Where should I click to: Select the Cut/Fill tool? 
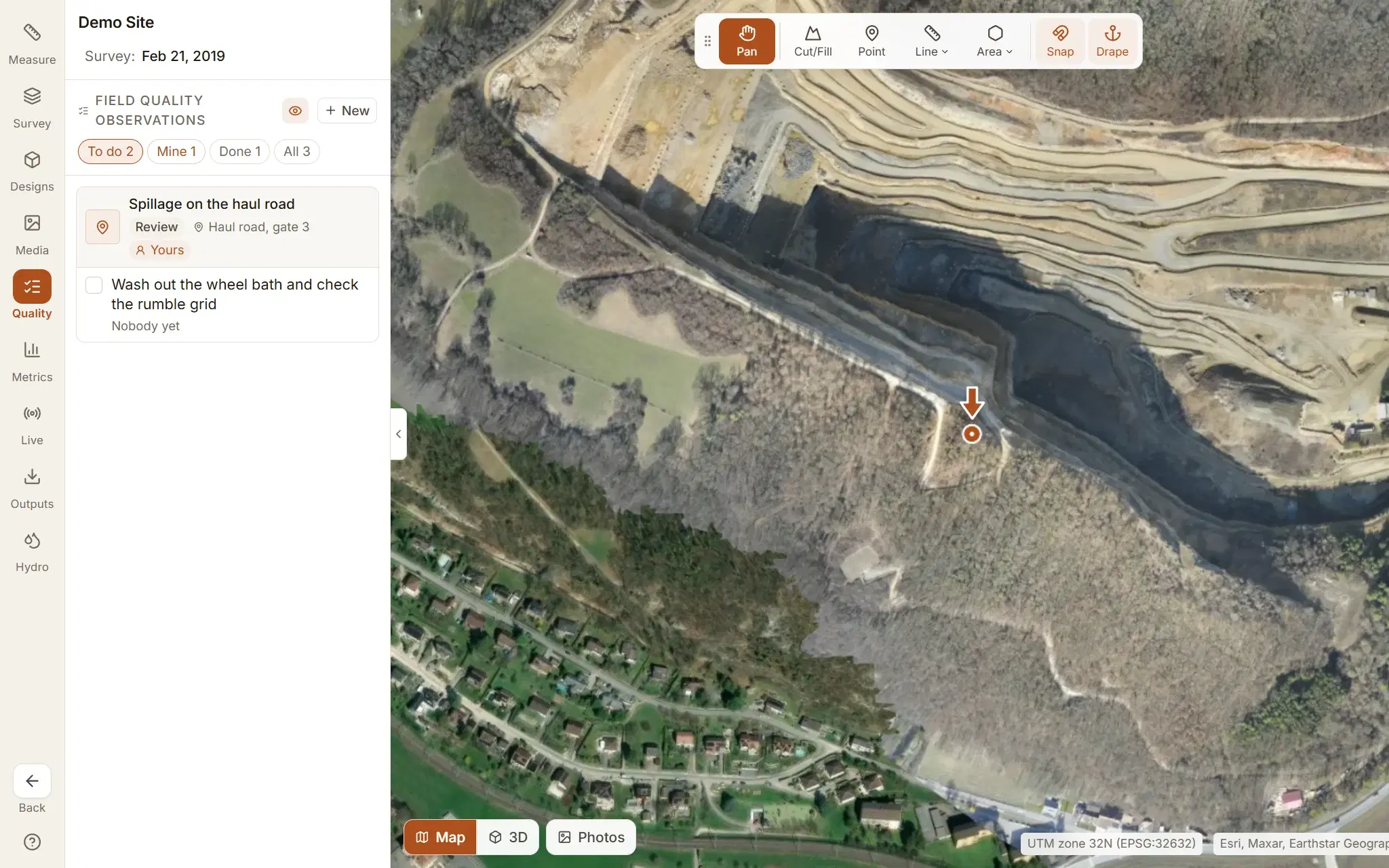(x=813, y=41)
